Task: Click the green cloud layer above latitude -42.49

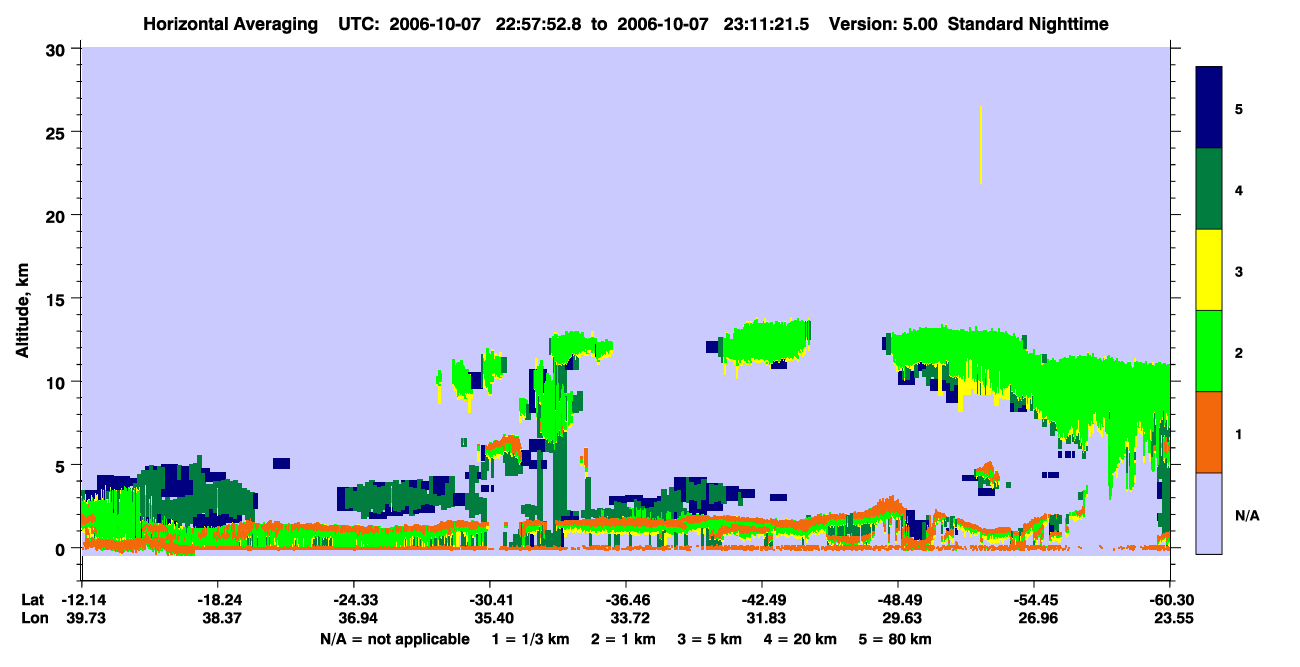Action: tap(765, 342)
